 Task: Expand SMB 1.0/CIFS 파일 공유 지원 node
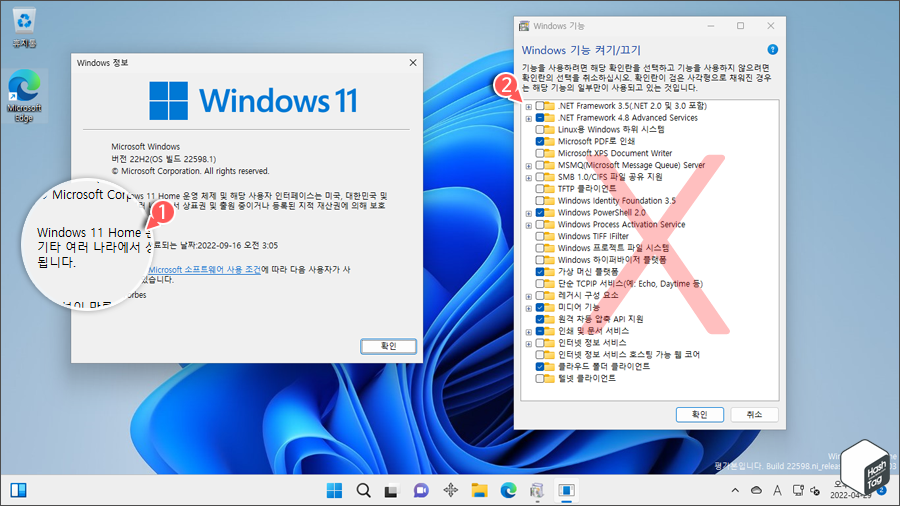529,178
